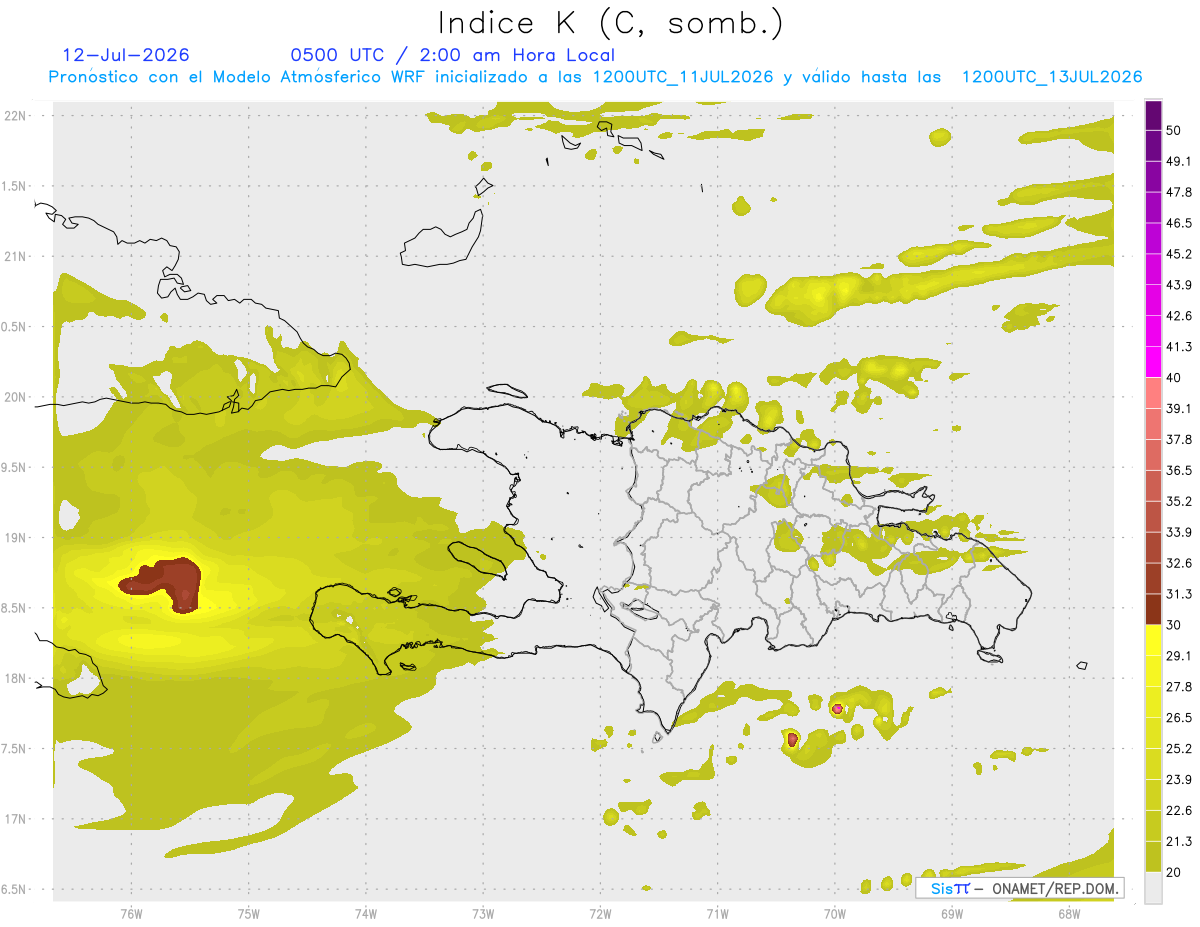This screenshot has height=927, width=1200.
Task: Click the "71W" longitude label
Action: (x=717, y=913)
